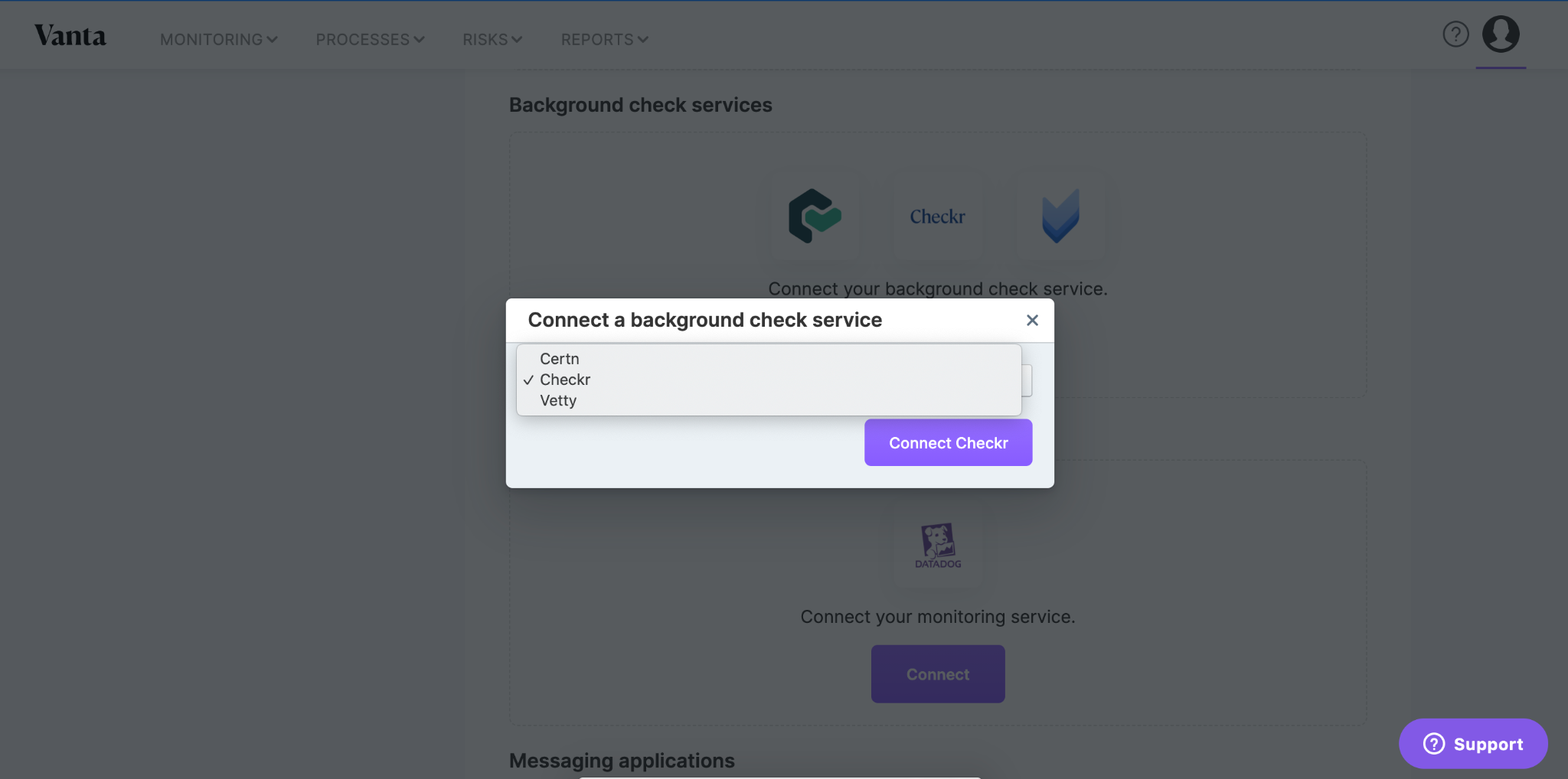Click Connect under monitoring service
The image size is (1568, 779).
[x=938, y=674]
